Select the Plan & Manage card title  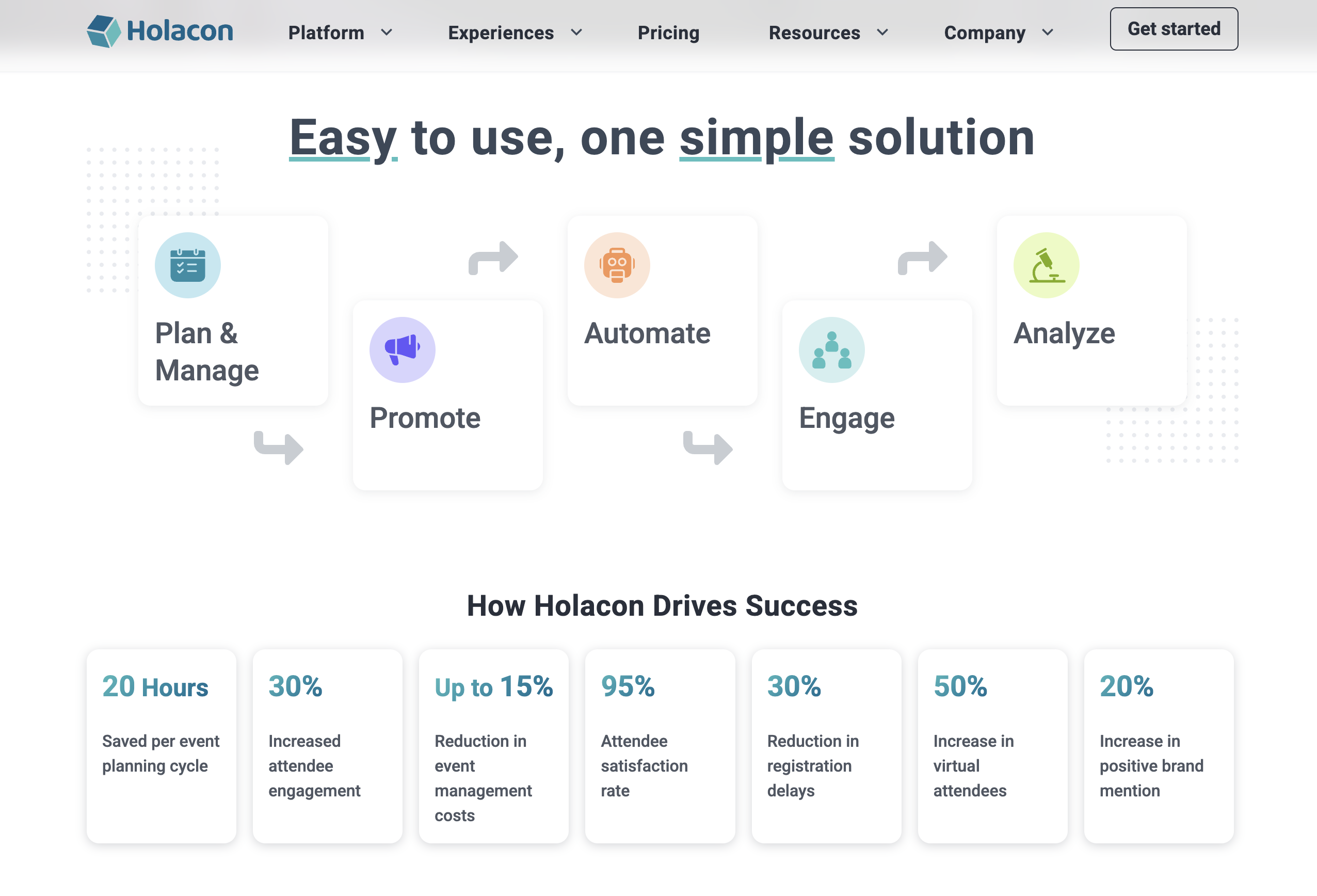(207, 351)
